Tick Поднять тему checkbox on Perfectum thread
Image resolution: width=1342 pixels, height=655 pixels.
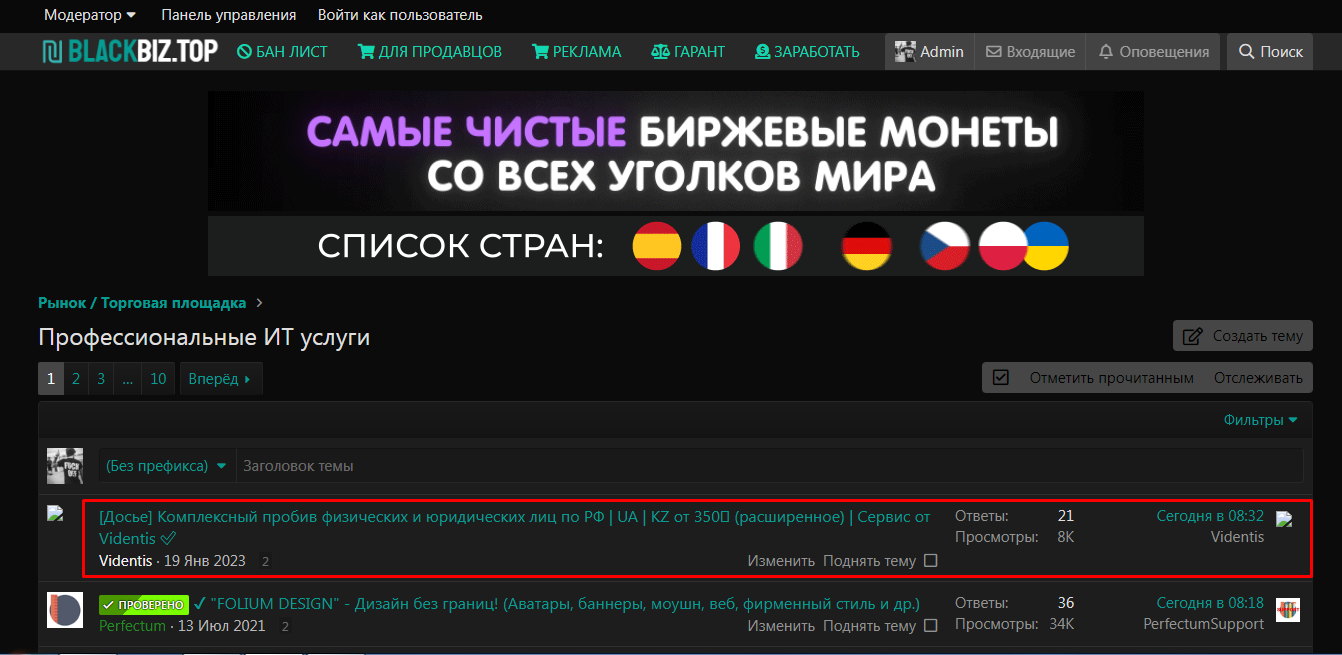931,625
